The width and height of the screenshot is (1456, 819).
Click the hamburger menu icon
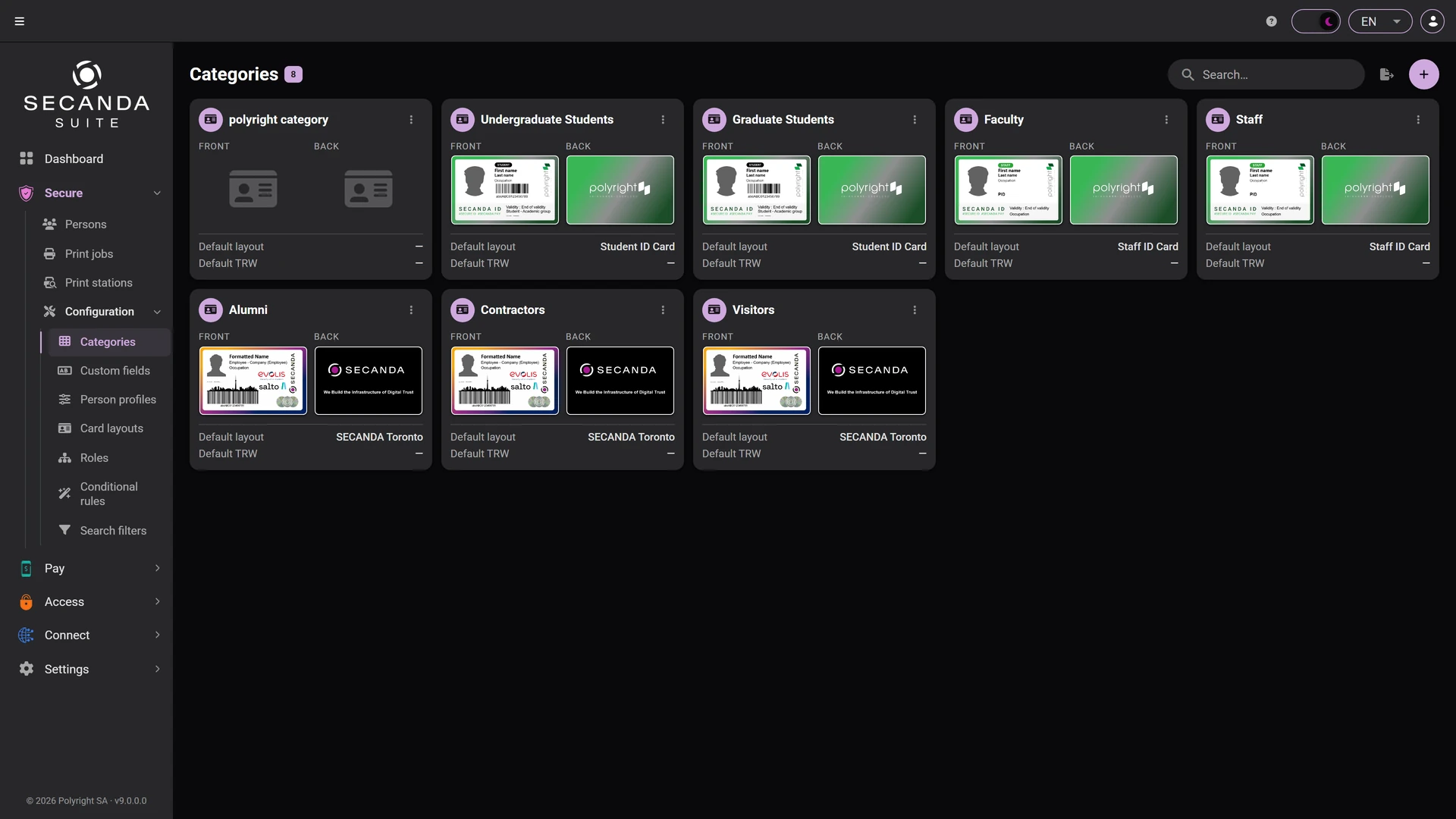pos(20,21)
